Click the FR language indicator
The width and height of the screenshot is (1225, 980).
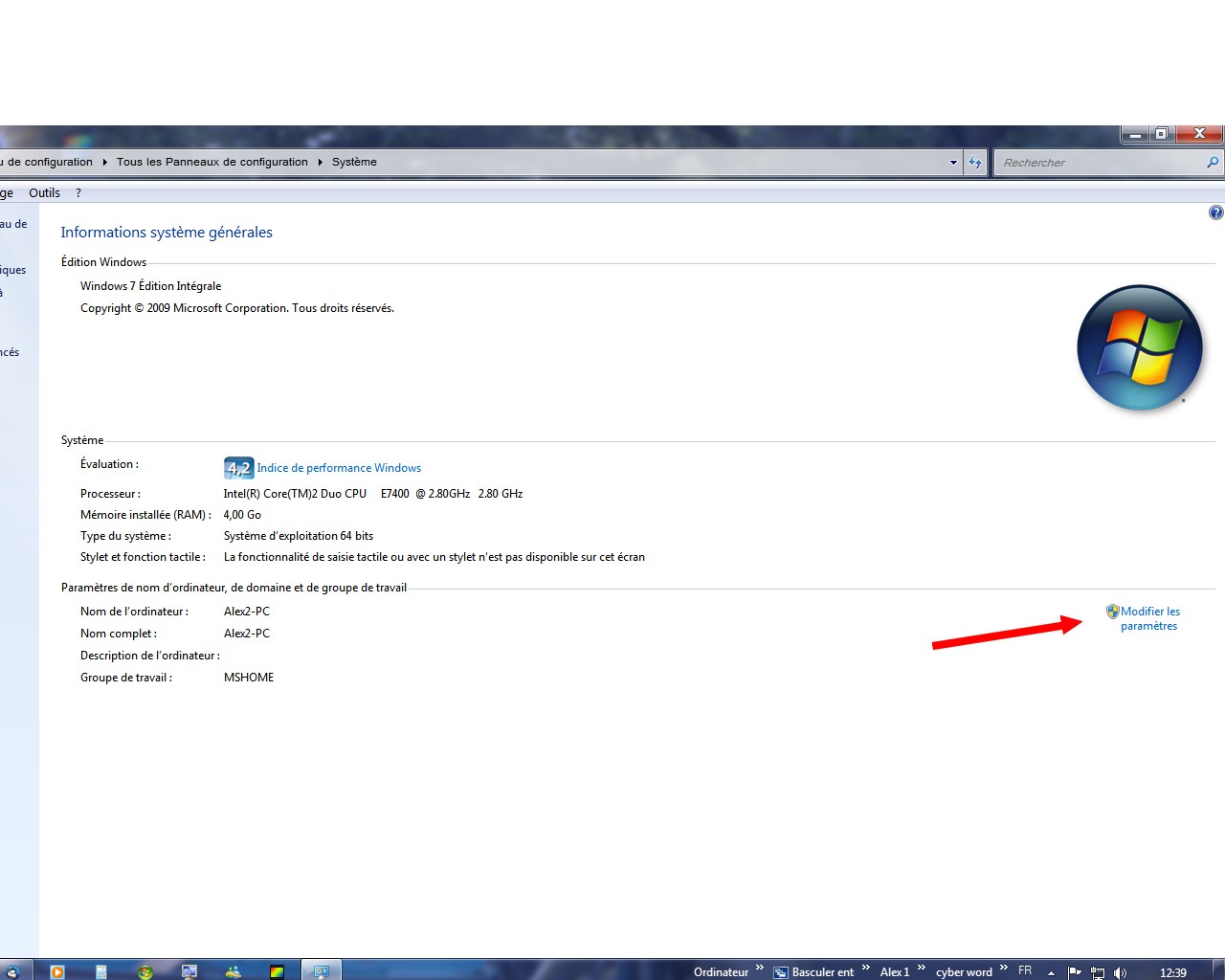pos(1025,970)
